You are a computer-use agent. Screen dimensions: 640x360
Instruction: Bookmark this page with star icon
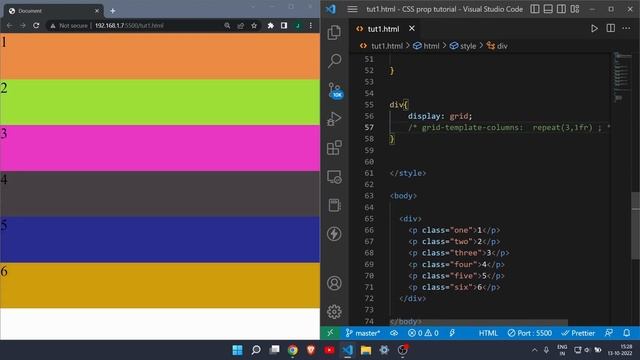pos(254,25)
